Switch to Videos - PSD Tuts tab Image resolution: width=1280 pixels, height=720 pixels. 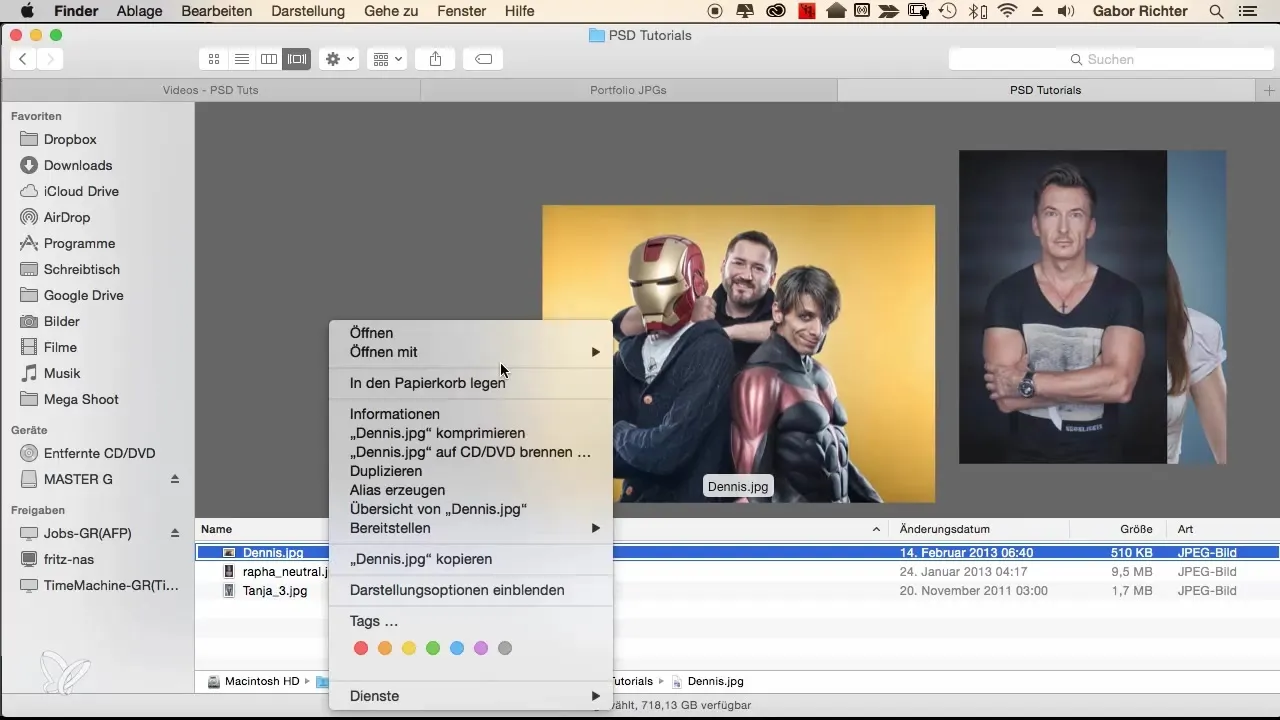click(210, 90)
